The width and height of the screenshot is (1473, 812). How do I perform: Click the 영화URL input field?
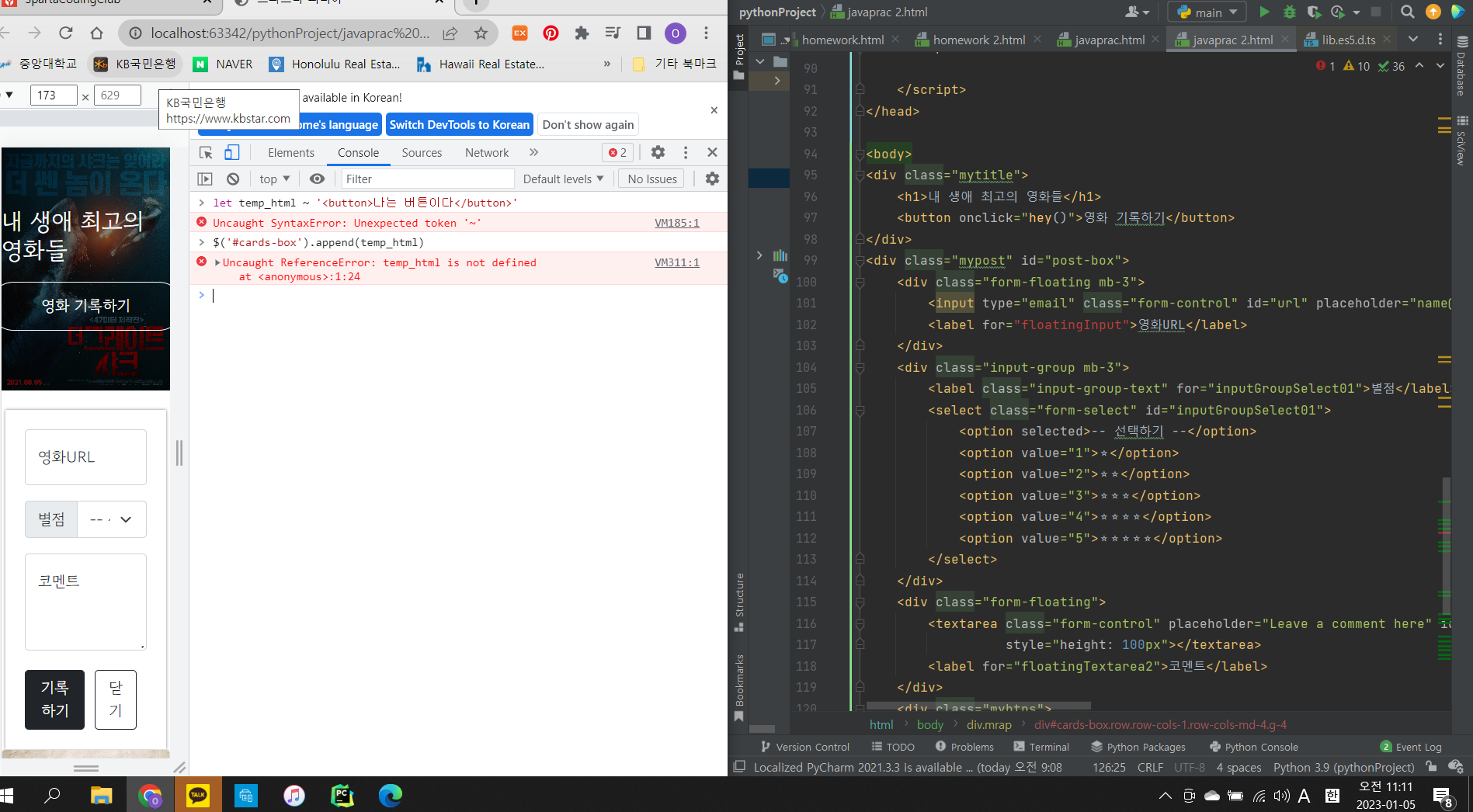coord(85,457)
